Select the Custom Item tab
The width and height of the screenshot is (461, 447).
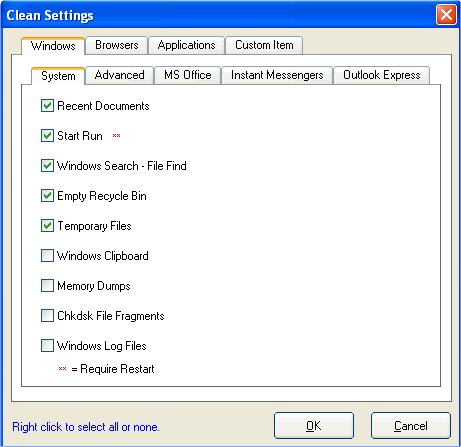click(x=264, y=45)
